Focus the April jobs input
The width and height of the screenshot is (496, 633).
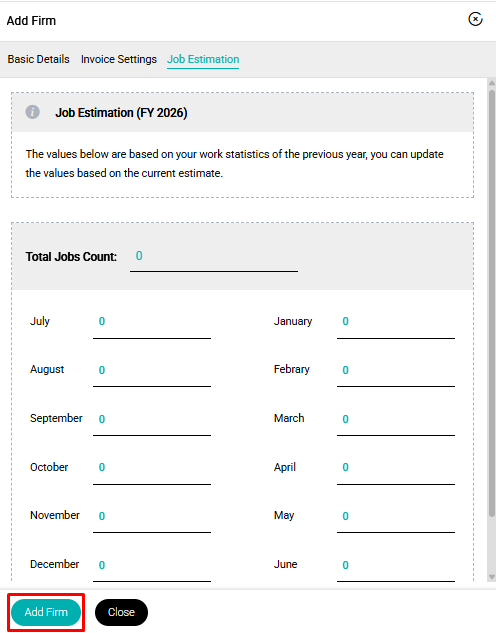[396, 468]
